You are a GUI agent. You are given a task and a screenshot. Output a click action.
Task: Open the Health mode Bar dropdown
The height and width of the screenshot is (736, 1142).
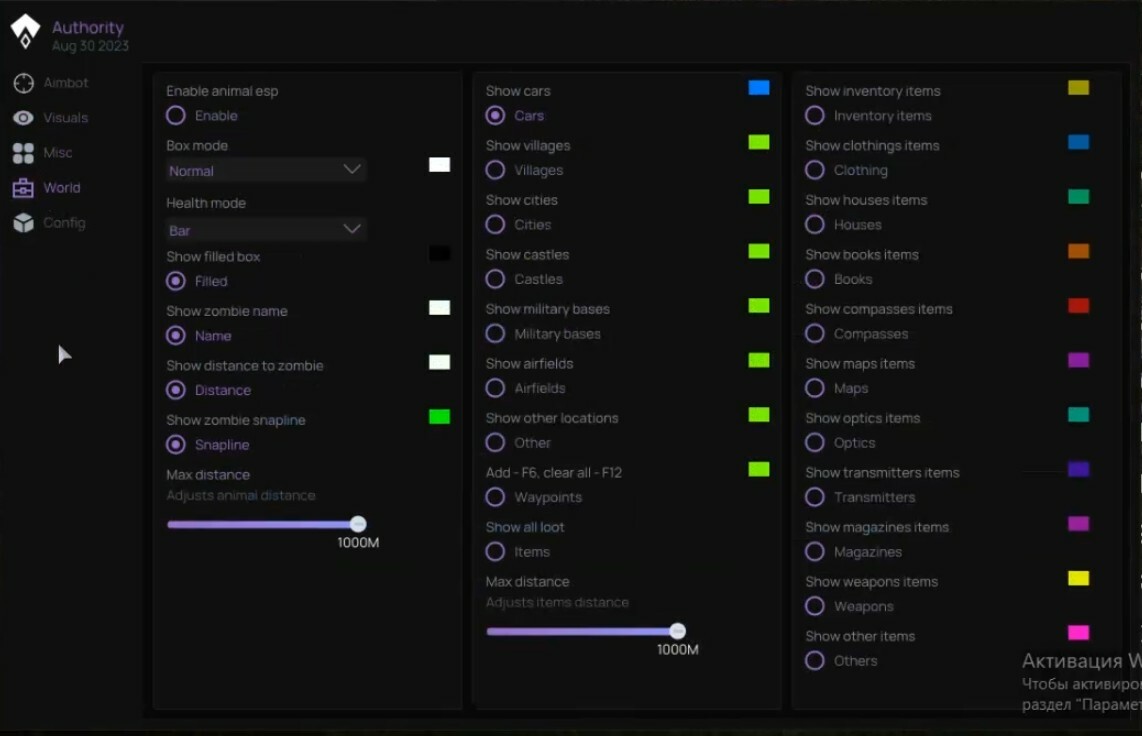266,230
